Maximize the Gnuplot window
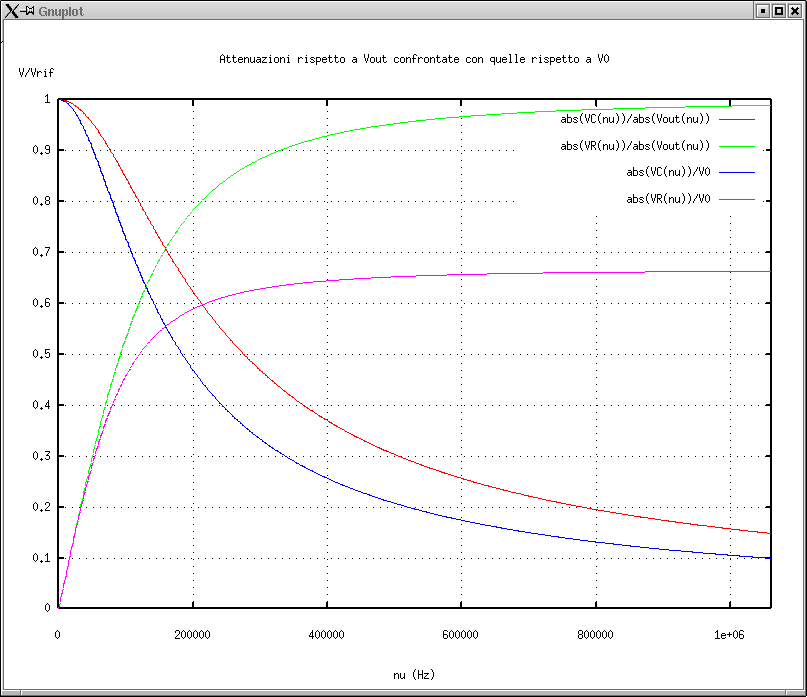This screenshot has width=807, height=697. (778, 10)
